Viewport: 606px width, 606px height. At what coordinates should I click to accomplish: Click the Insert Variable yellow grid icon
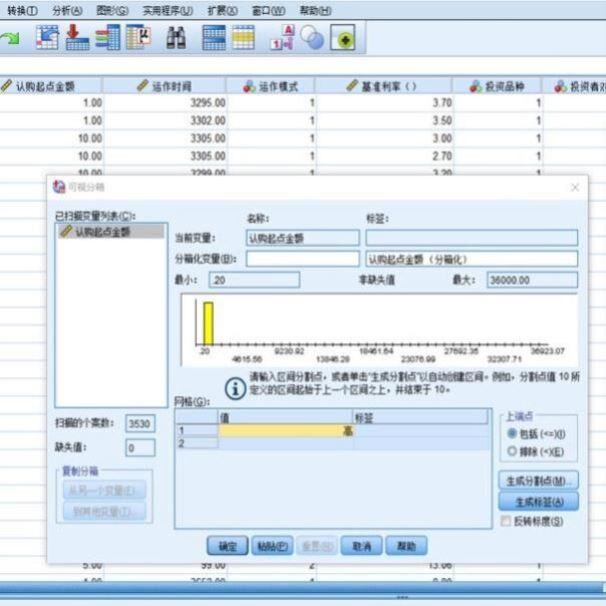pos(243,37)
